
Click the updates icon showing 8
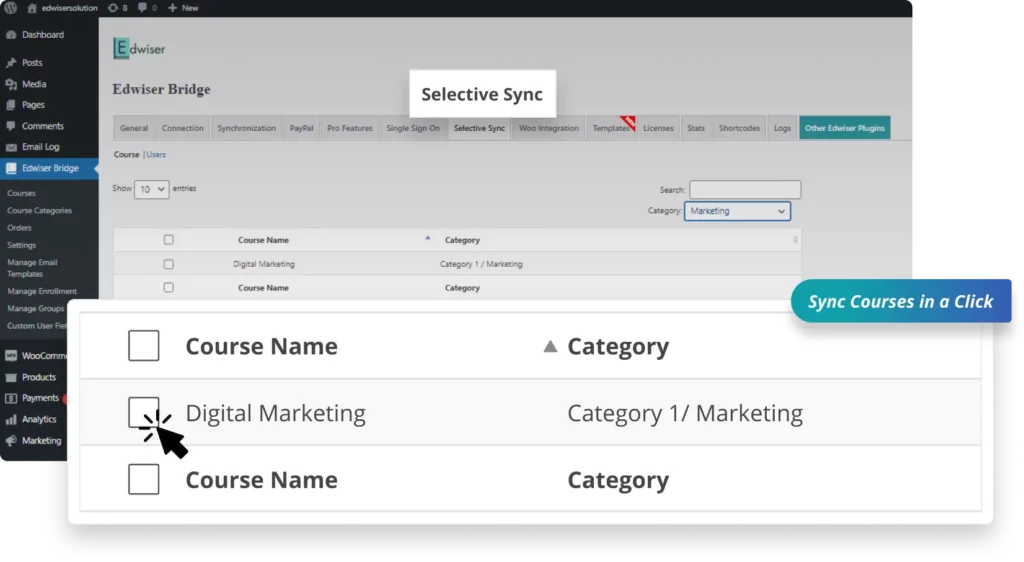click(112, 8)
